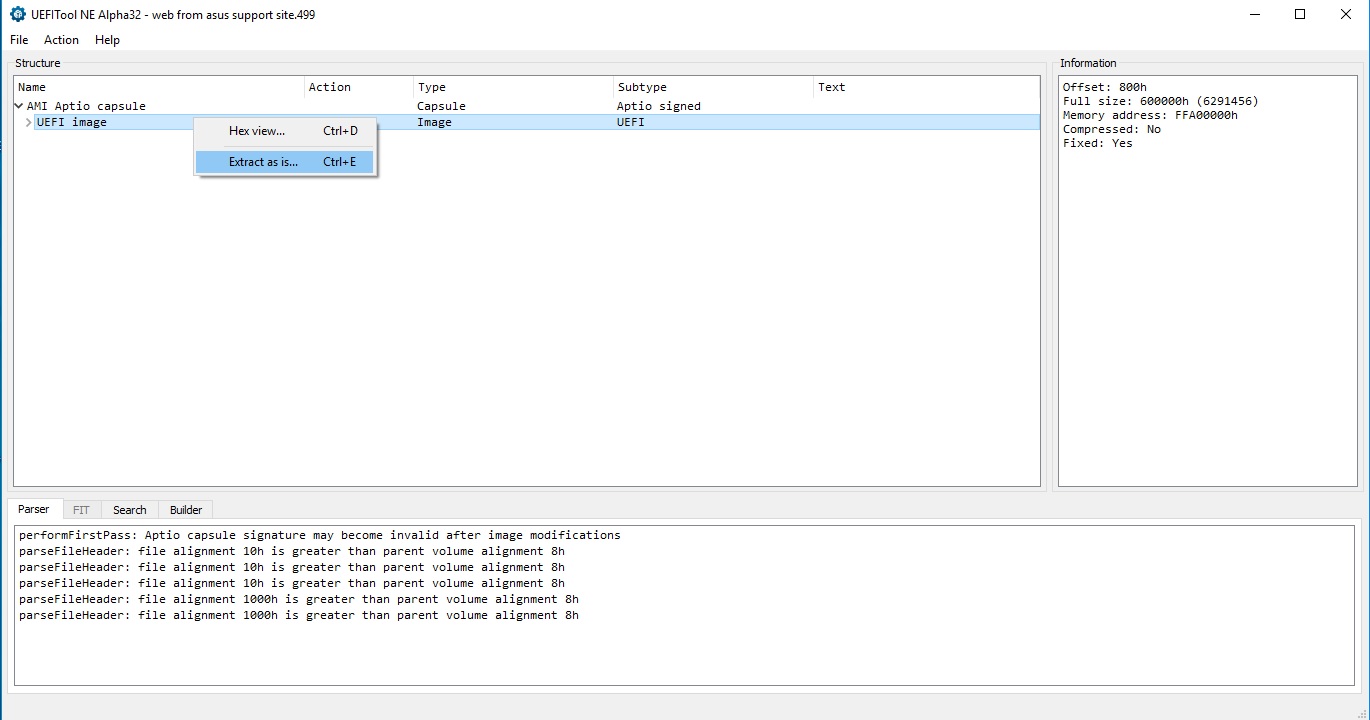
Task: Close the UEFITool window
Action: (1346, 15)
